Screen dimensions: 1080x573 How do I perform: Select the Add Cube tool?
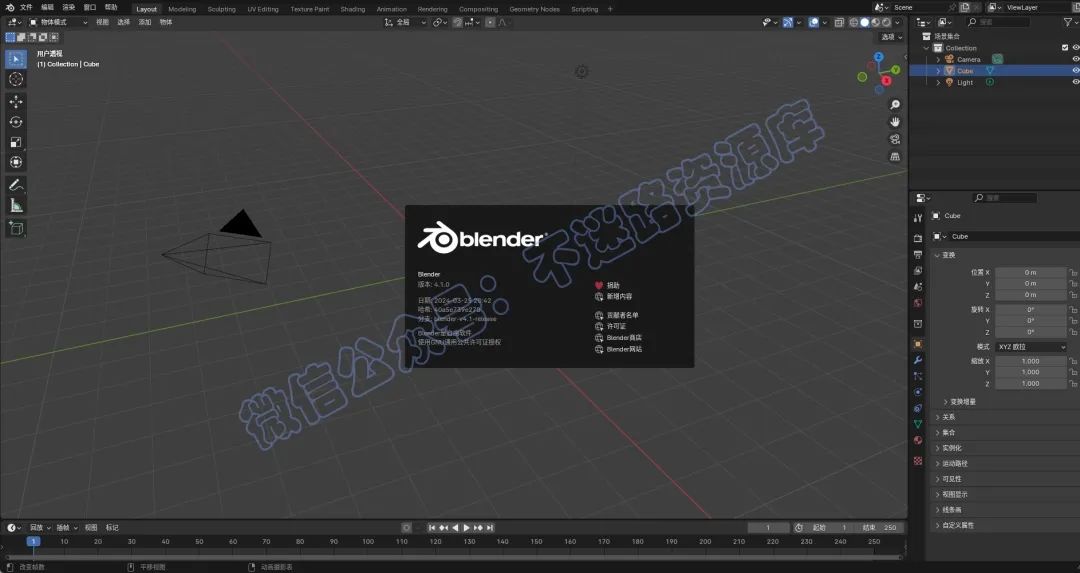tap(16, 228)
